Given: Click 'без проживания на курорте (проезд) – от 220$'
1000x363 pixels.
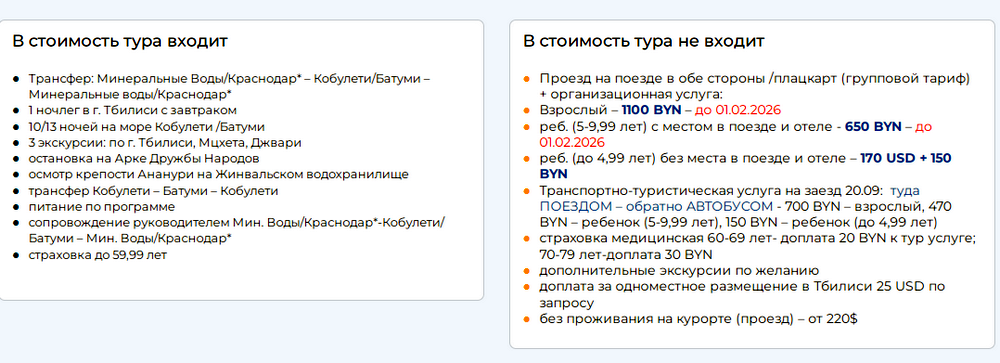Looking at the screenshot, I should [x=698, y=318].
